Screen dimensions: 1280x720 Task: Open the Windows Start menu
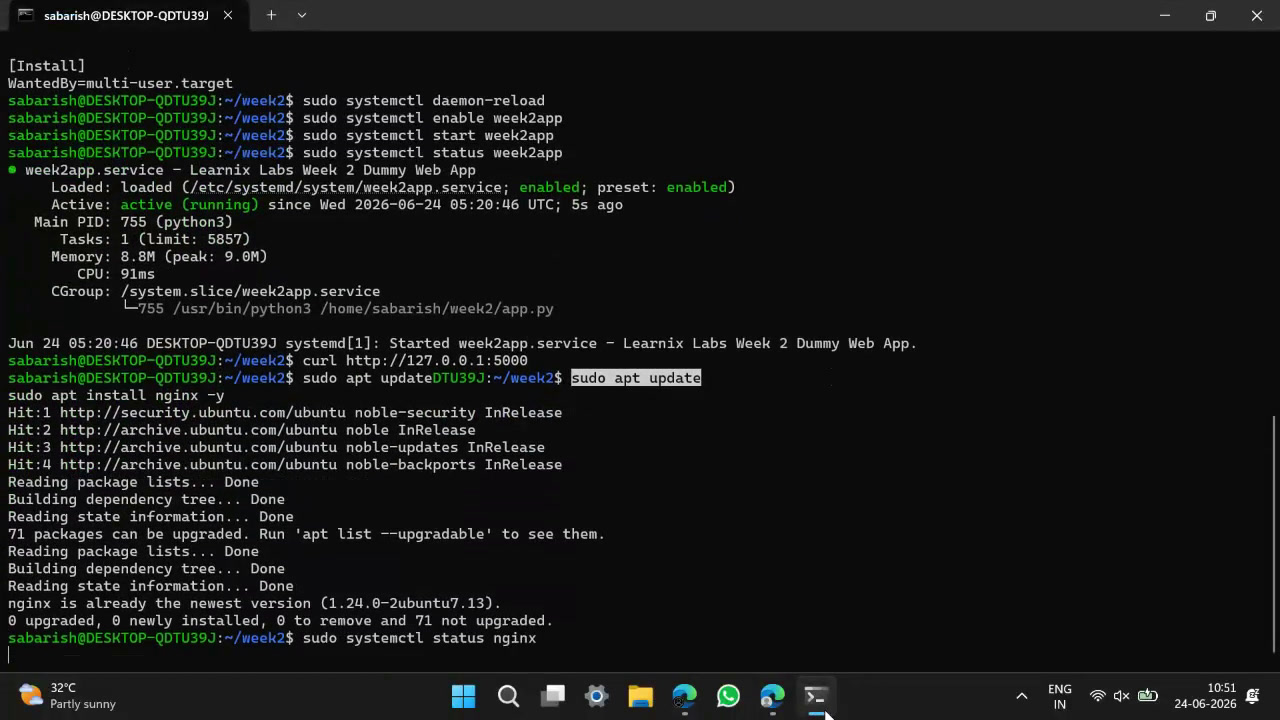(464, 696)
